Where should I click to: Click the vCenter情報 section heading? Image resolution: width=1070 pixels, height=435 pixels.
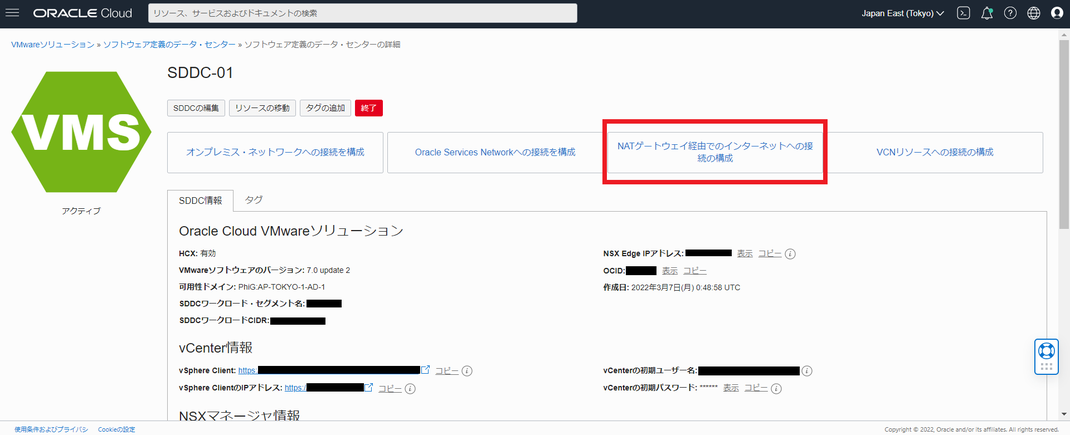(x=216, y=348)
